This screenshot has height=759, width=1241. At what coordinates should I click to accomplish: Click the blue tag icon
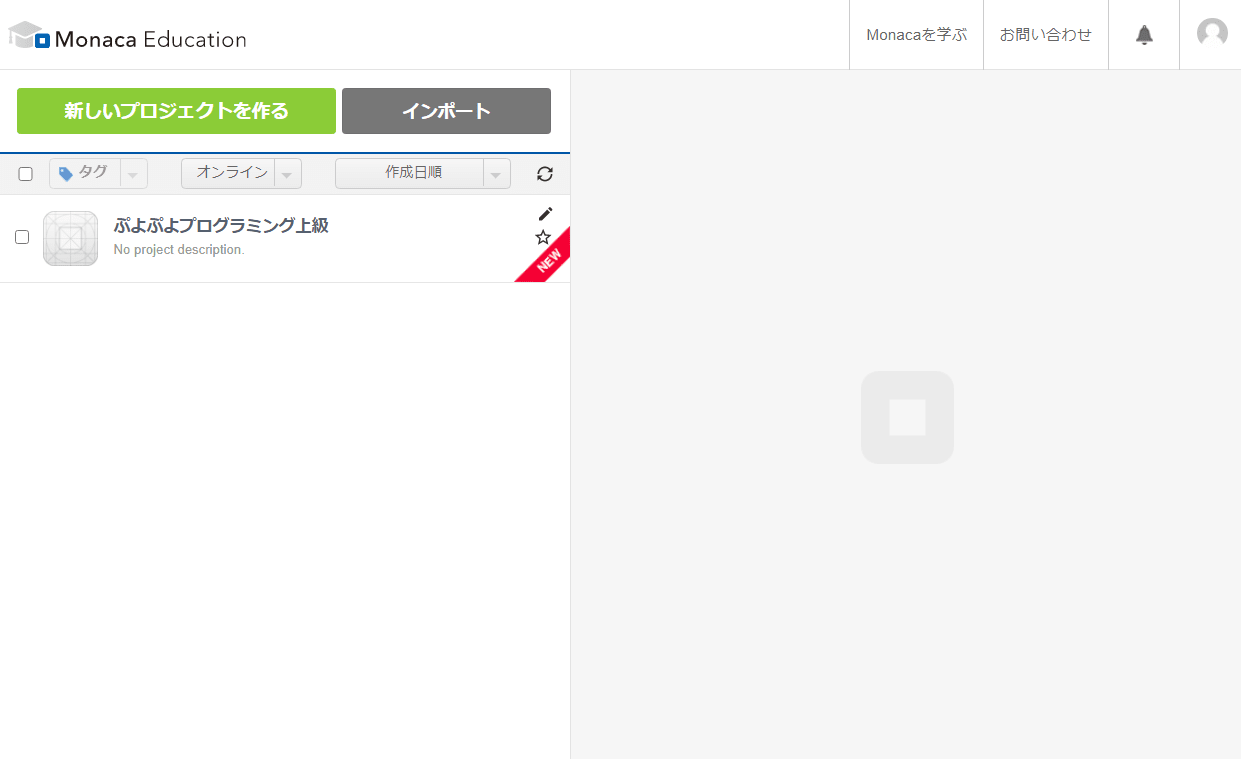coord(66,174)
